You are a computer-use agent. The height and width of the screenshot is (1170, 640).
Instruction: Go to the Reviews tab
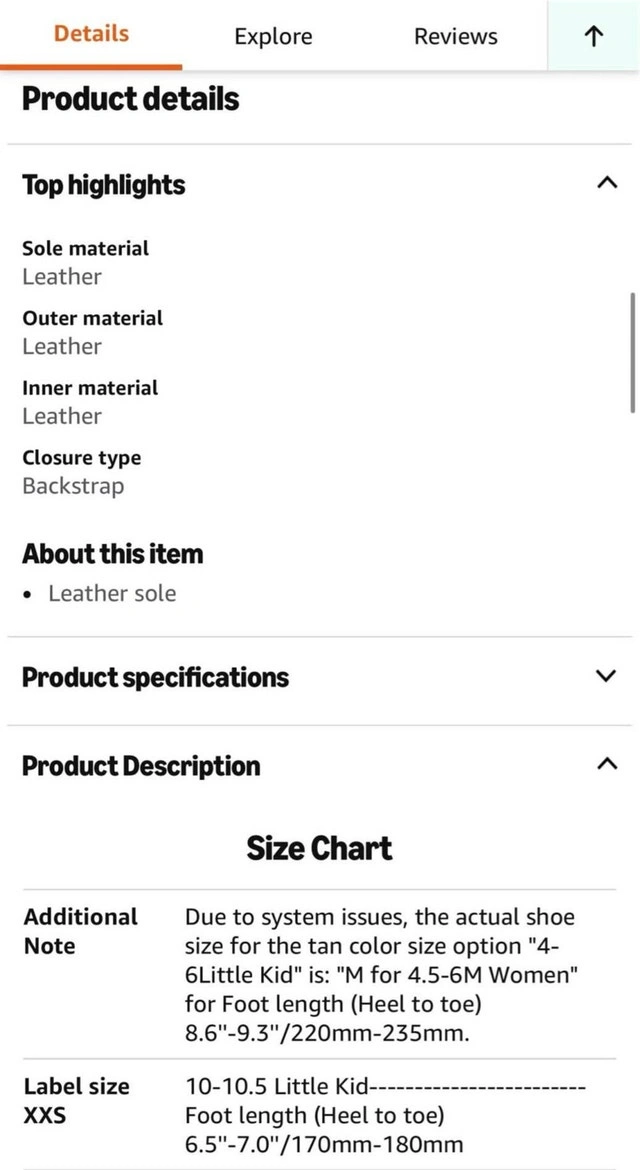coord(455,37)
